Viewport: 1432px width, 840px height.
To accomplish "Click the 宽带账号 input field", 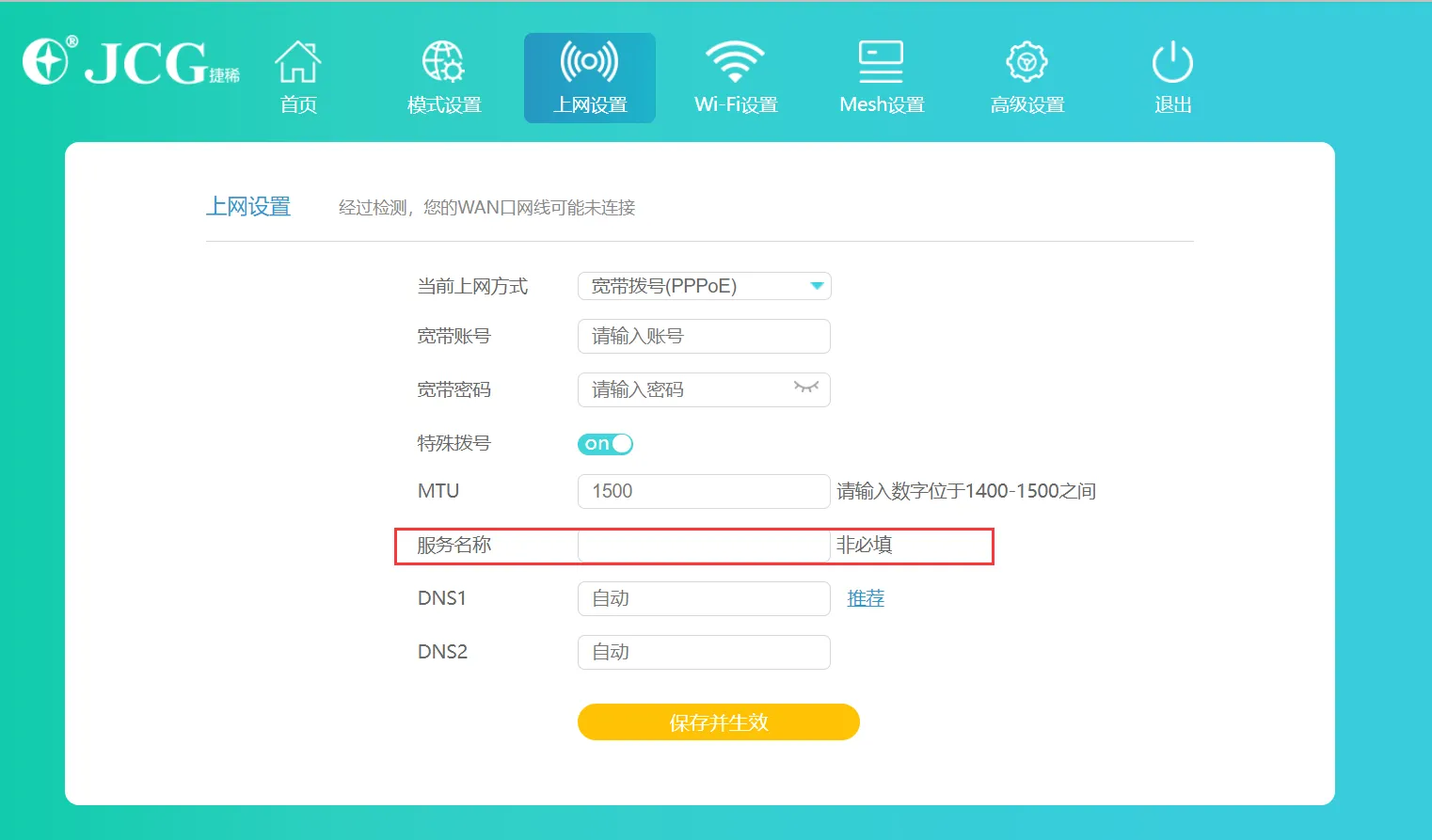I will click(704, 336).
